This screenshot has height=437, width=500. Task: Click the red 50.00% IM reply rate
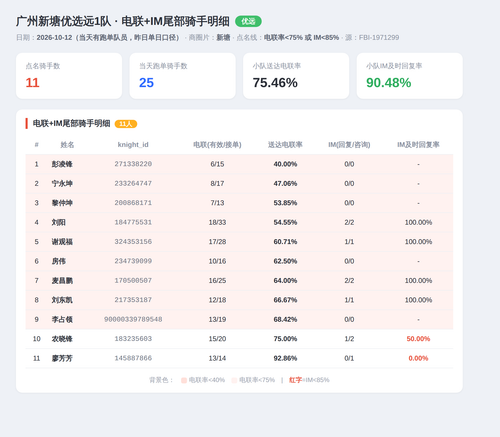coord(418,339)
